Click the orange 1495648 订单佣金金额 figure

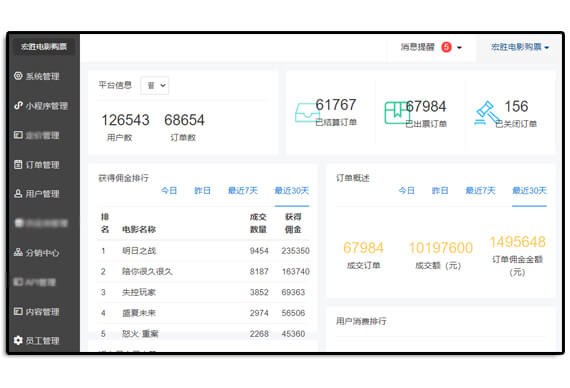[x=518, y=242]
